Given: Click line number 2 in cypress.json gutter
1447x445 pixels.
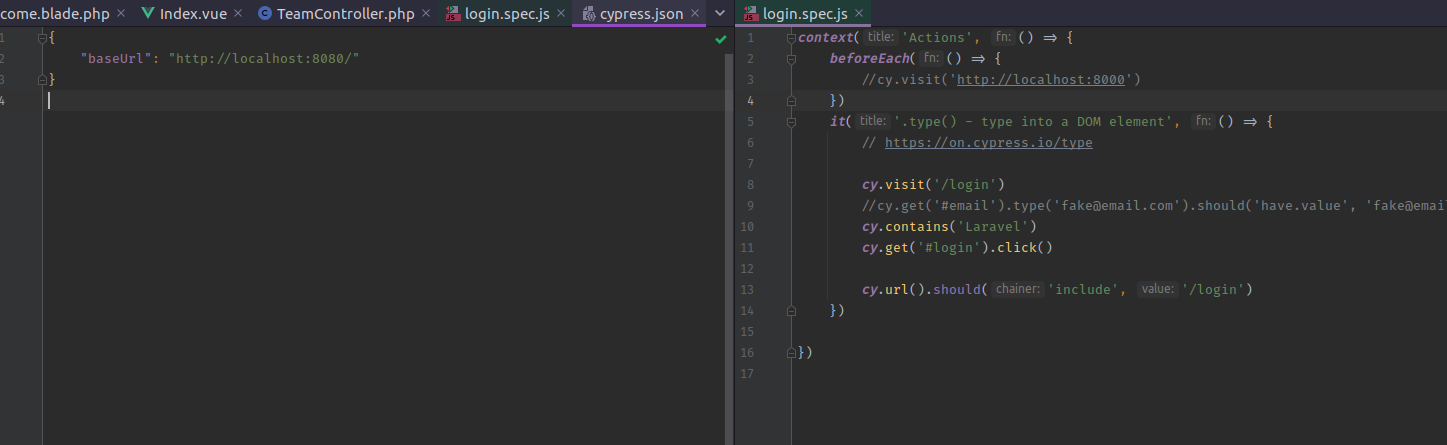Looking at the screenshot, I should 3,59.
